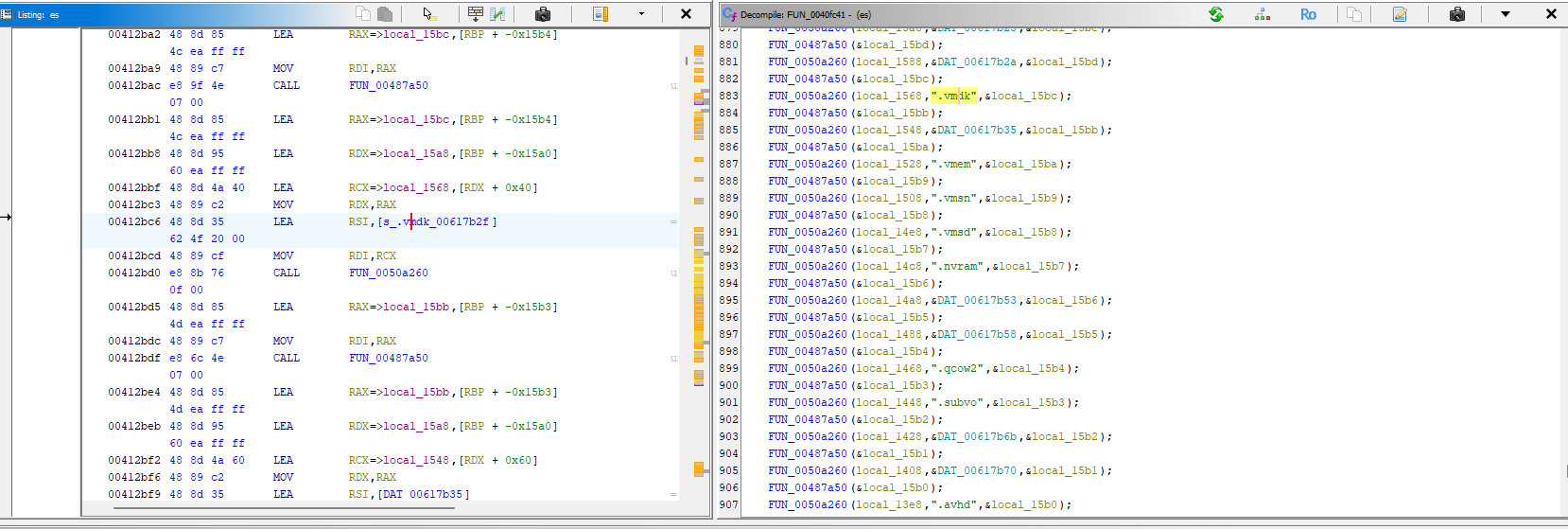Open the Listing field editor icon
The width and height of the screenshot is (1568, 529).
[476, 13]
